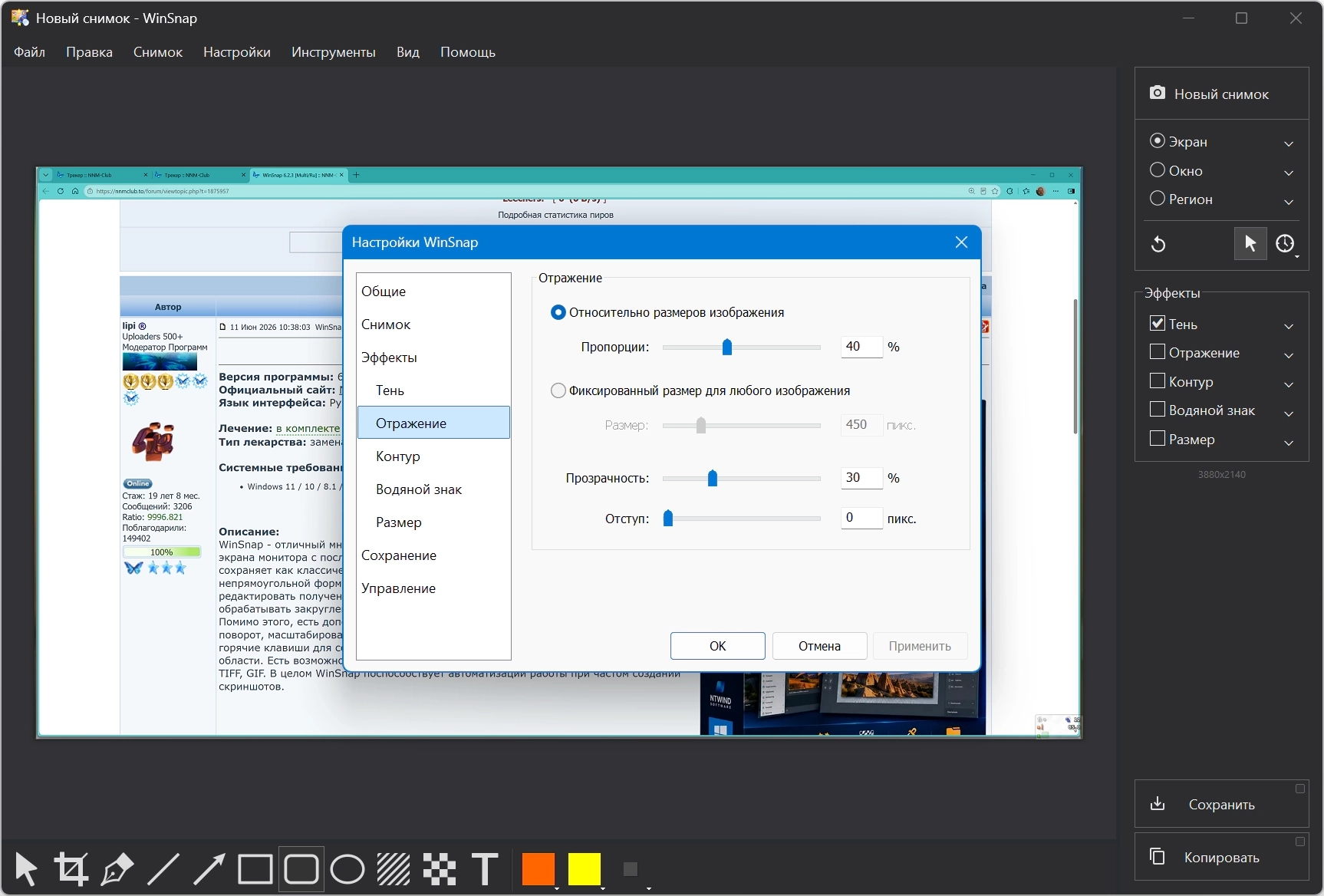
Task: Click the Копировать button
Action: point(1221,857)
